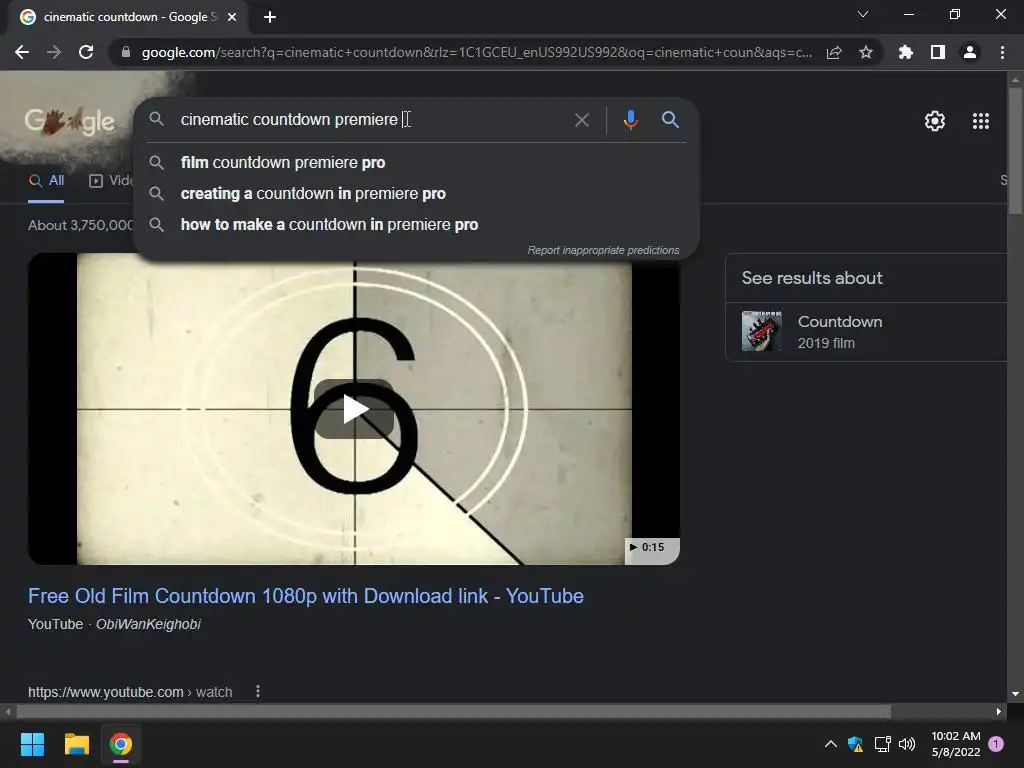Play the film countdown video

(x=355, y=409)
